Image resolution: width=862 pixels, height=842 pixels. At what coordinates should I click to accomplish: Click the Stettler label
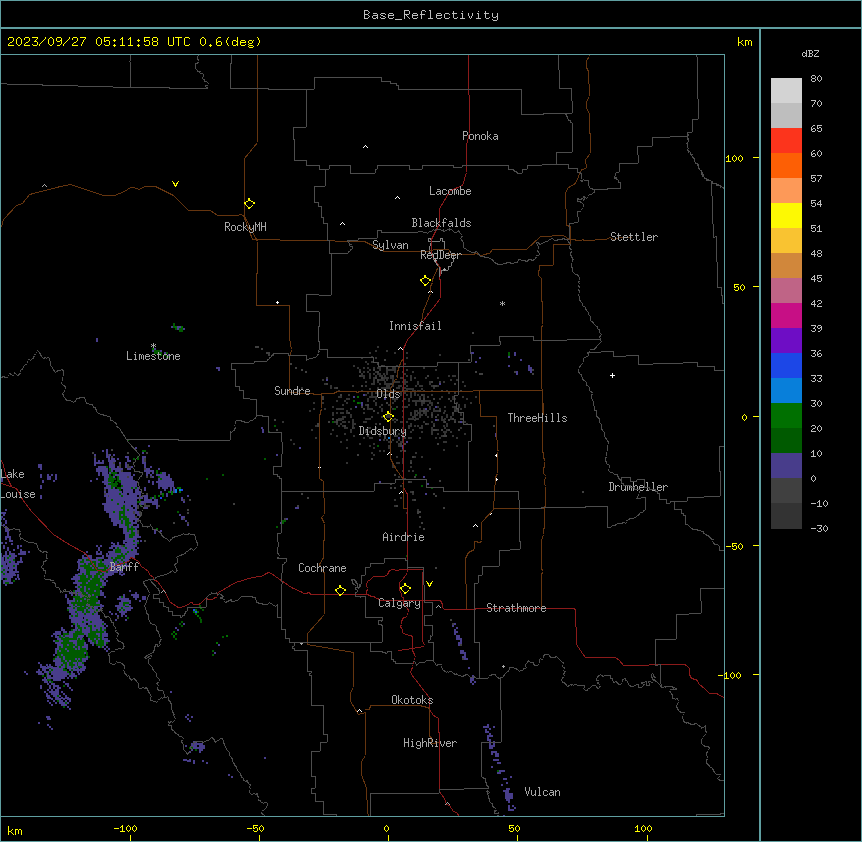pos(634,237)
